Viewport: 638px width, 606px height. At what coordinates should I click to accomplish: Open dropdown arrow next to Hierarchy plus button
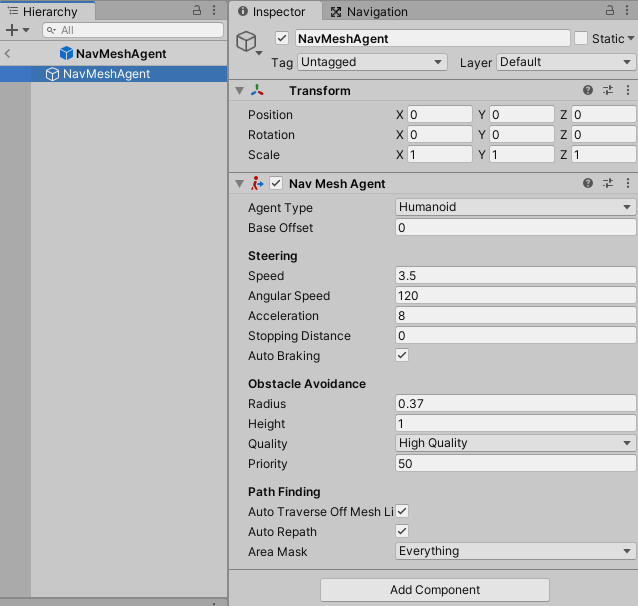pyautogui.click(x=26, y=30)
